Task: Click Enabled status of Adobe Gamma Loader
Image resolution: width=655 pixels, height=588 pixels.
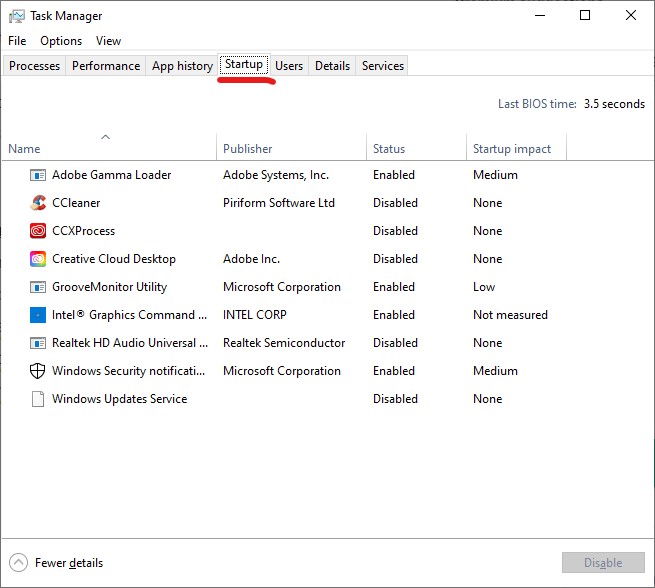Action: tap(394, 175)
